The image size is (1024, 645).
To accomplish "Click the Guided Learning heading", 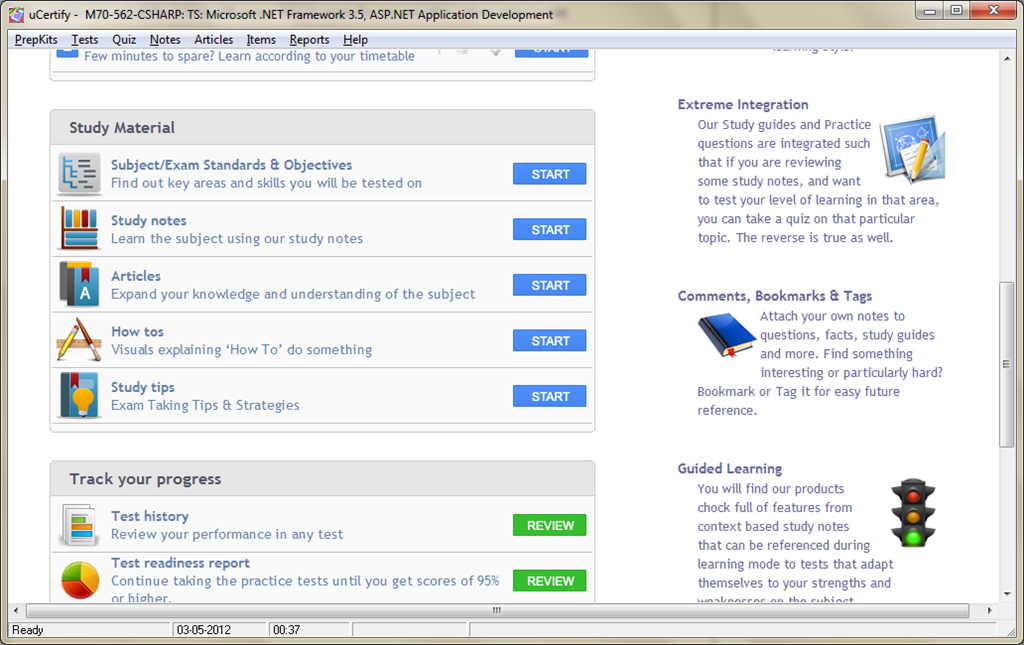I will pos(729,468).
